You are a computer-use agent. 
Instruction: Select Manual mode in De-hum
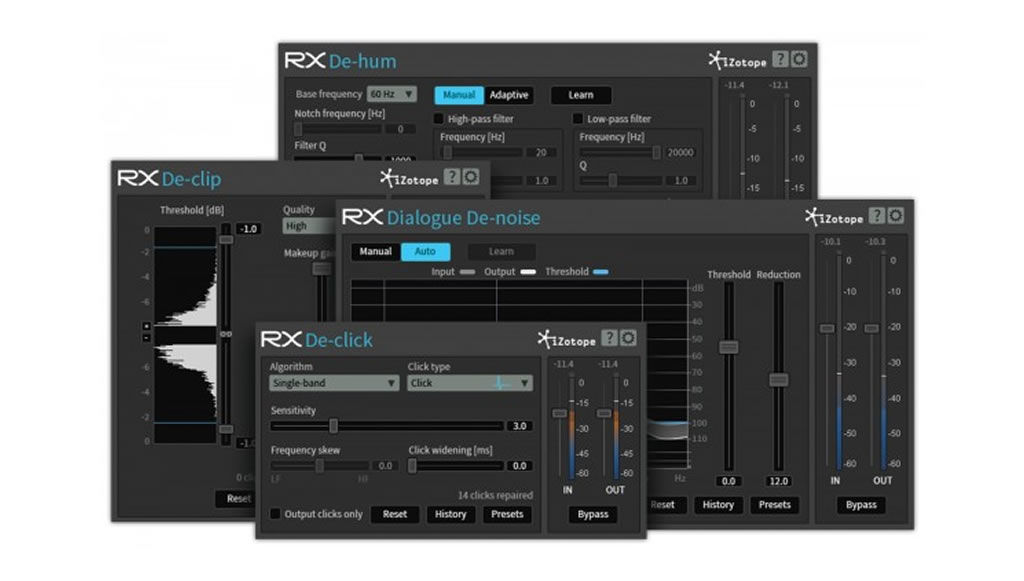click(459, 95)
